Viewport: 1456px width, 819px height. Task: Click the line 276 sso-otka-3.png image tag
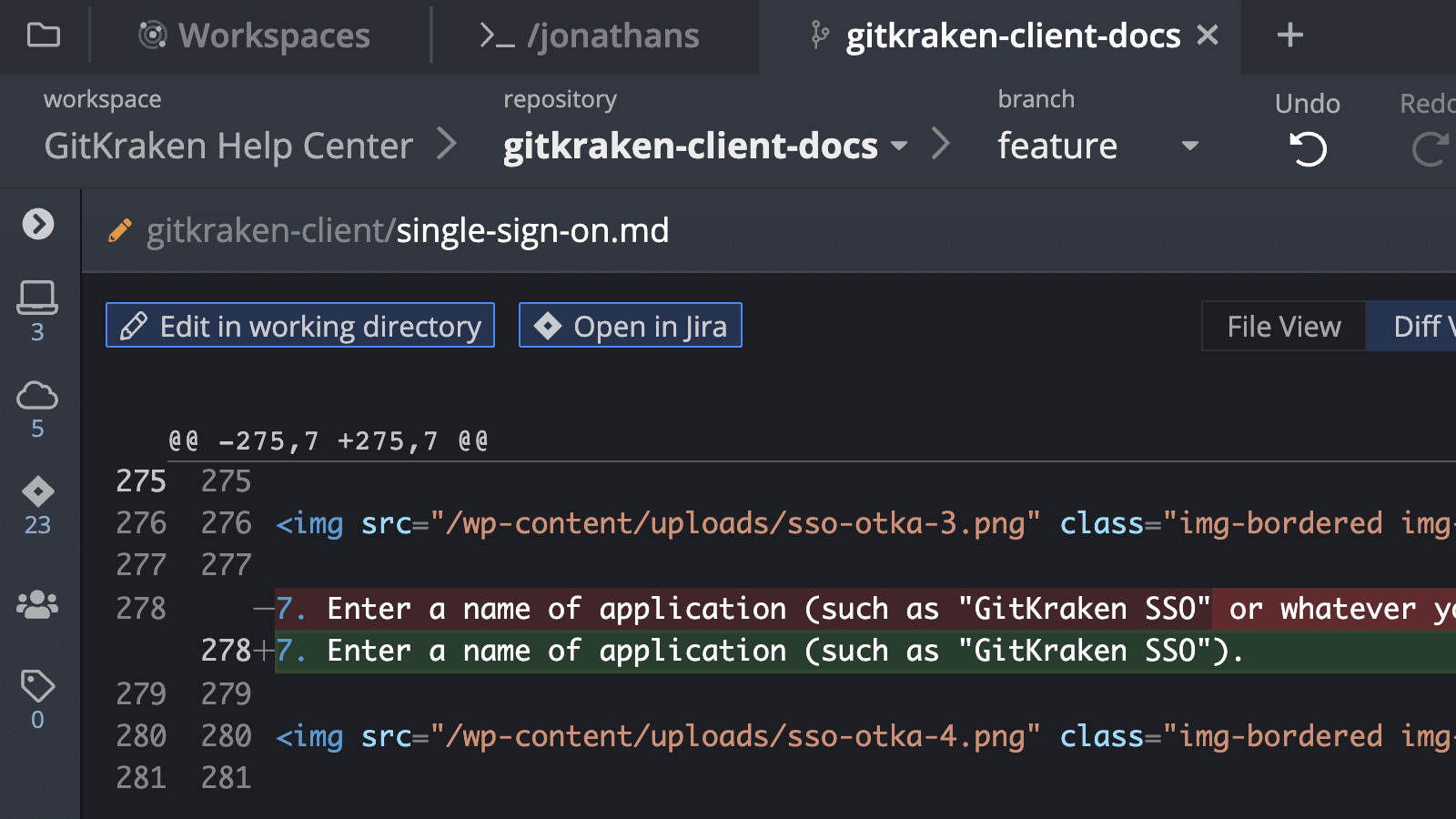click(x=865, y=523)
